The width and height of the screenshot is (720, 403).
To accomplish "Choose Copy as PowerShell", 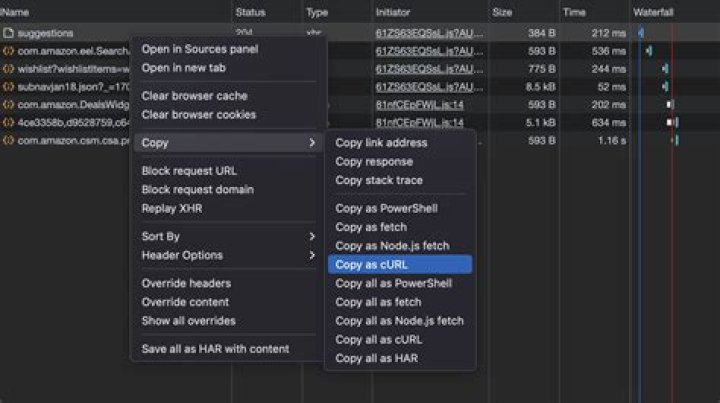I will click(386, 208).
